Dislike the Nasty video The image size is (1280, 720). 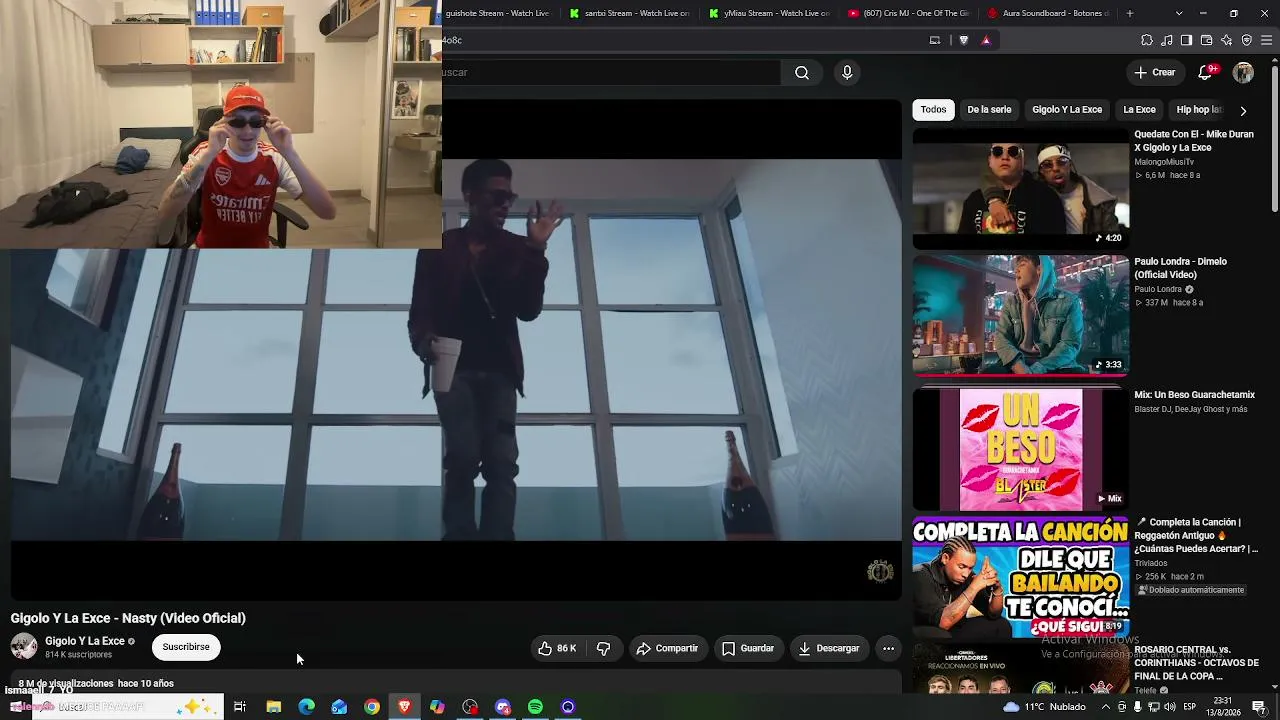coord(603,648)
